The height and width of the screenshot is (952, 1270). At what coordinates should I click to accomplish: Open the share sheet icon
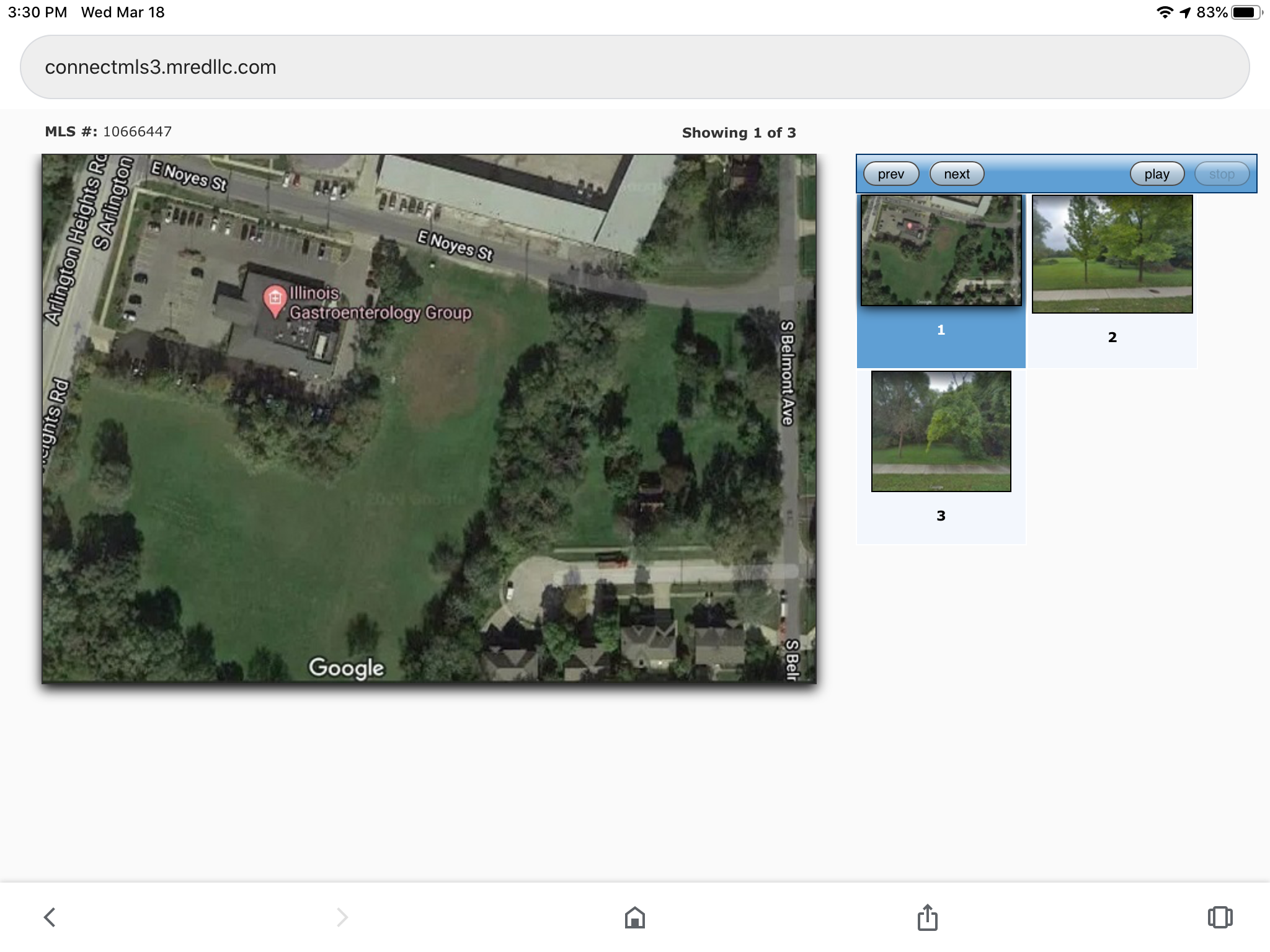(927, 917)
